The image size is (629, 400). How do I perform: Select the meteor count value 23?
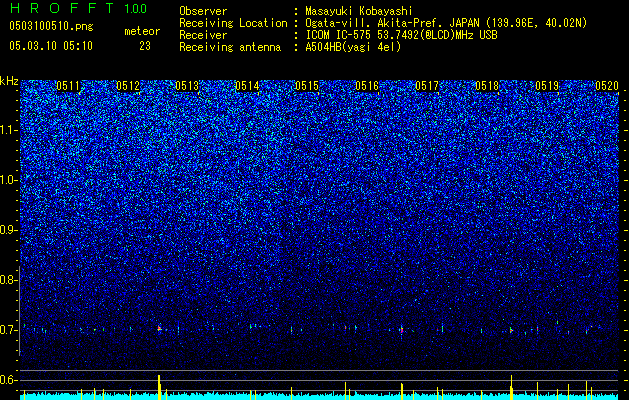(x=145, y=46)
